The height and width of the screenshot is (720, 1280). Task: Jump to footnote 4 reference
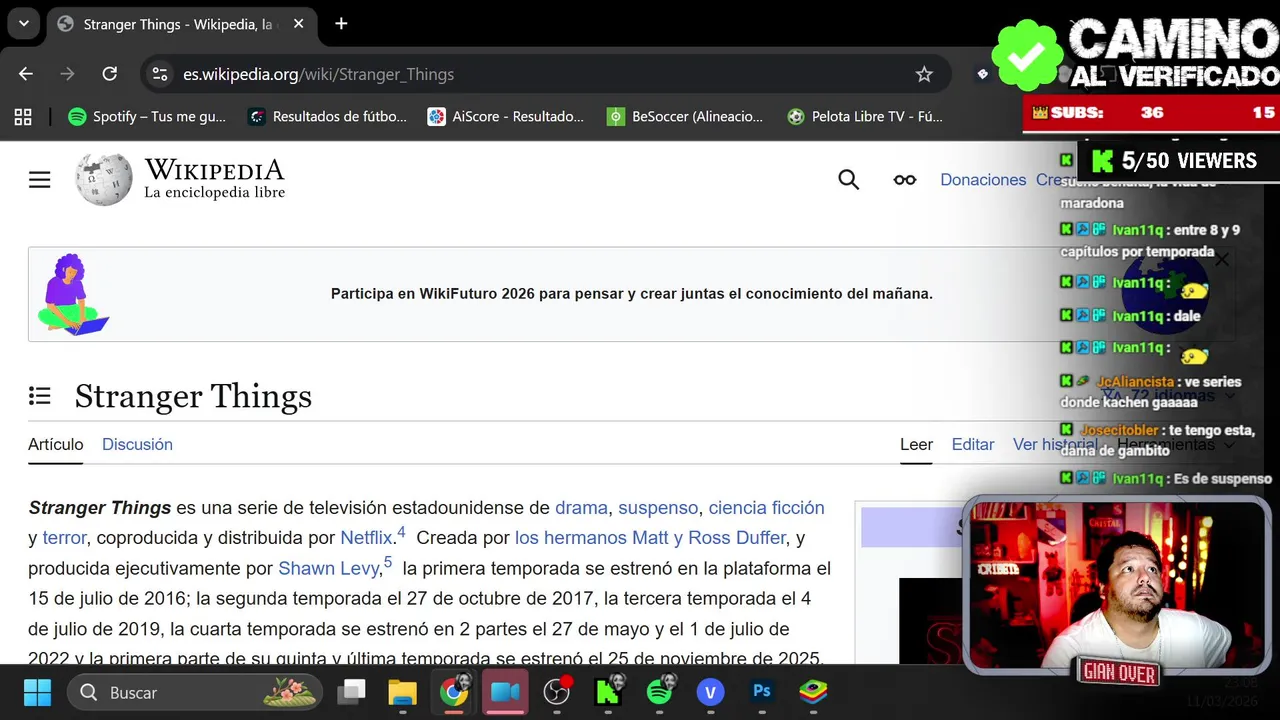pos(401,532)
